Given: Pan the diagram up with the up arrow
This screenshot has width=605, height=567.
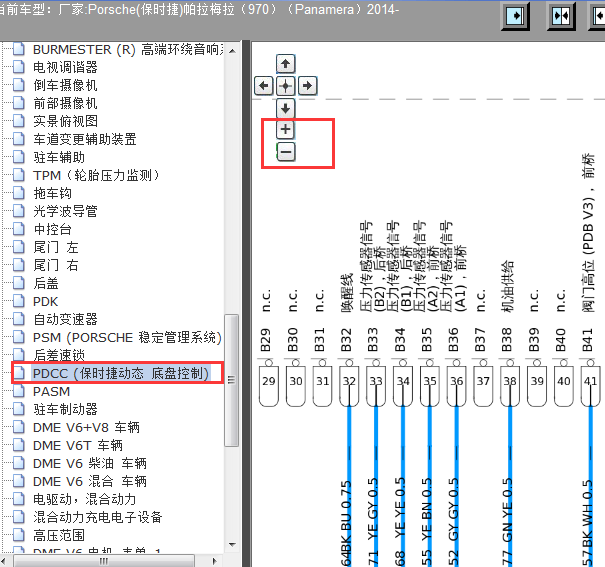Looking at the screenshot, I should [286, 64].
